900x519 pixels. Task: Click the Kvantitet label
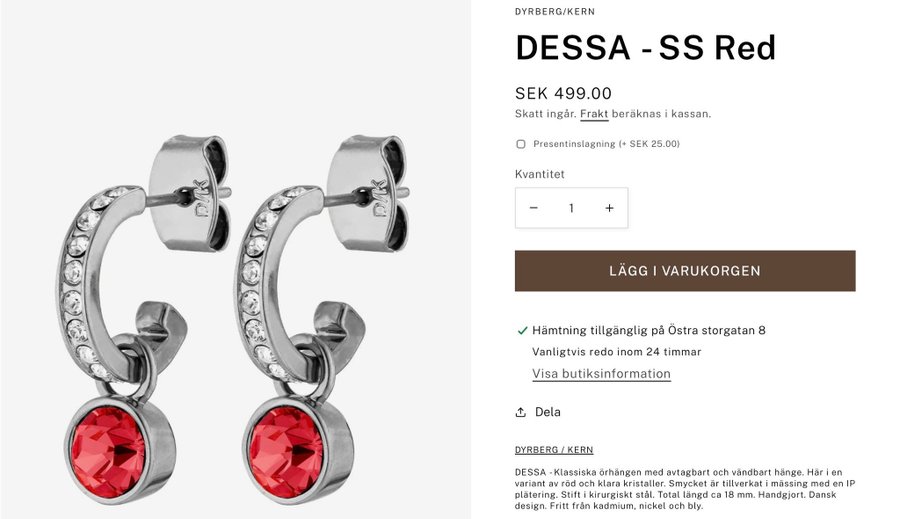540,174
